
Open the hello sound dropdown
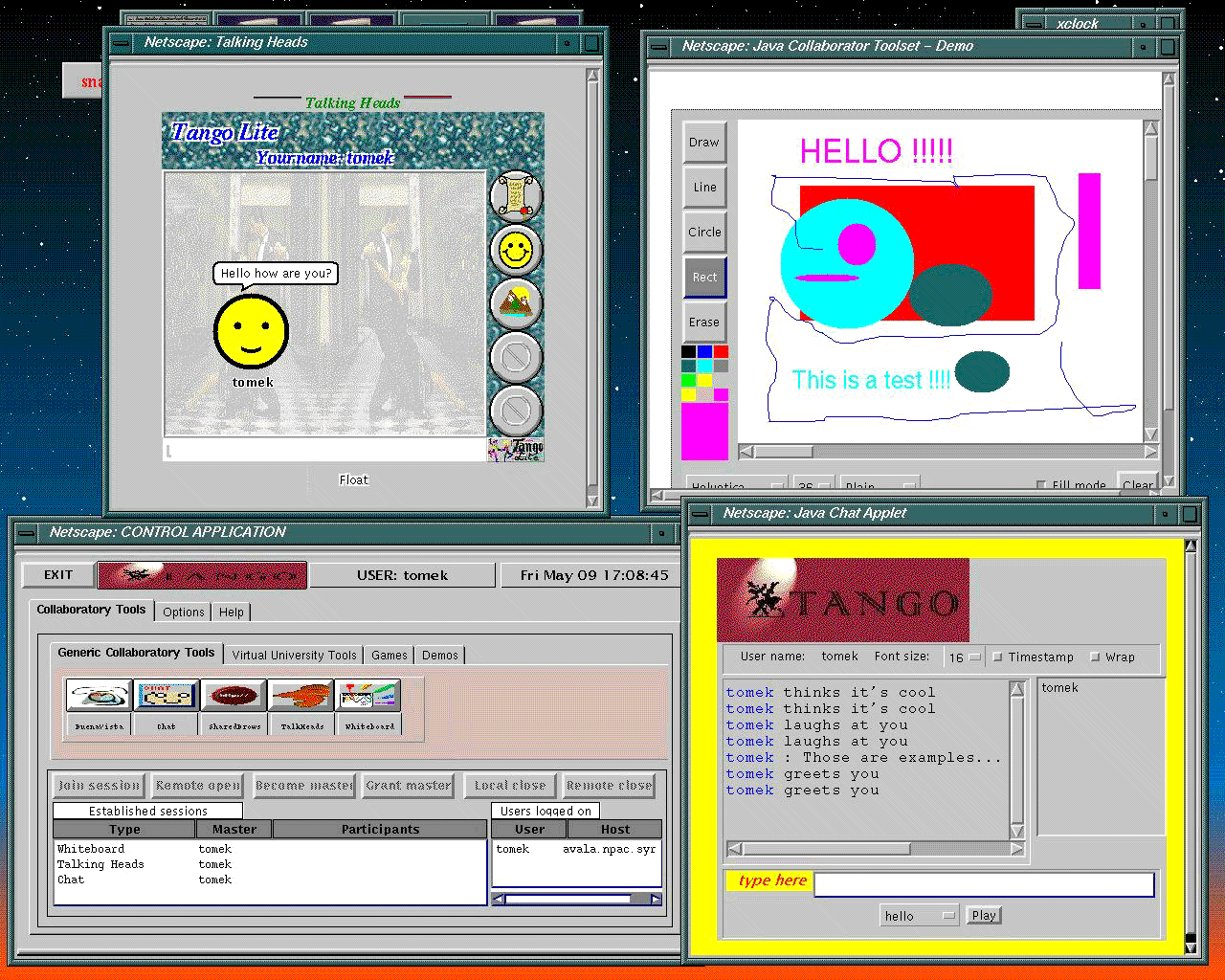[x=919, y=916]
